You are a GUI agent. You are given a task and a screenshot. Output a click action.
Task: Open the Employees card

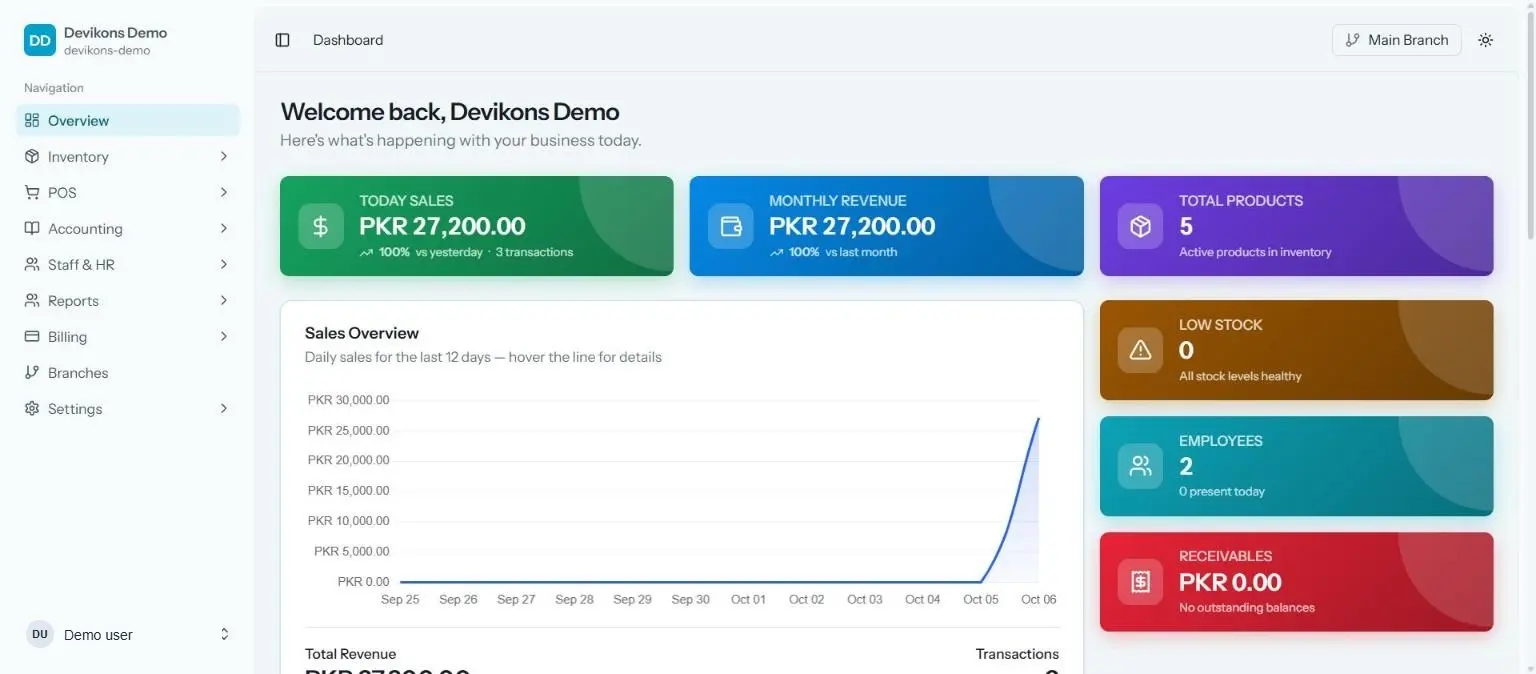pyautogui.click(x=1297, y=466)
